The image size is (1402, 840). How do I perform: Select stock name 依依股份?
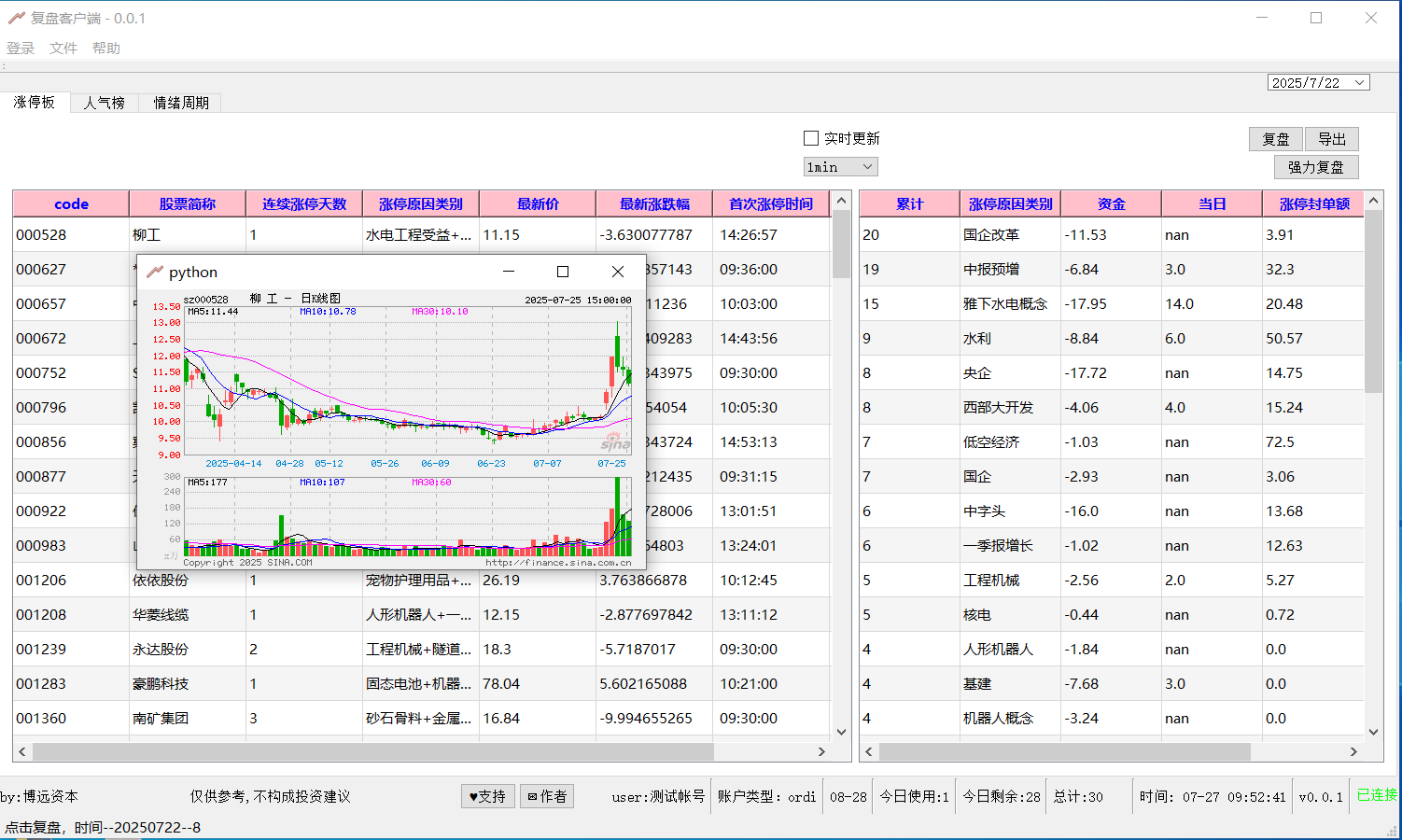point(188,580)
